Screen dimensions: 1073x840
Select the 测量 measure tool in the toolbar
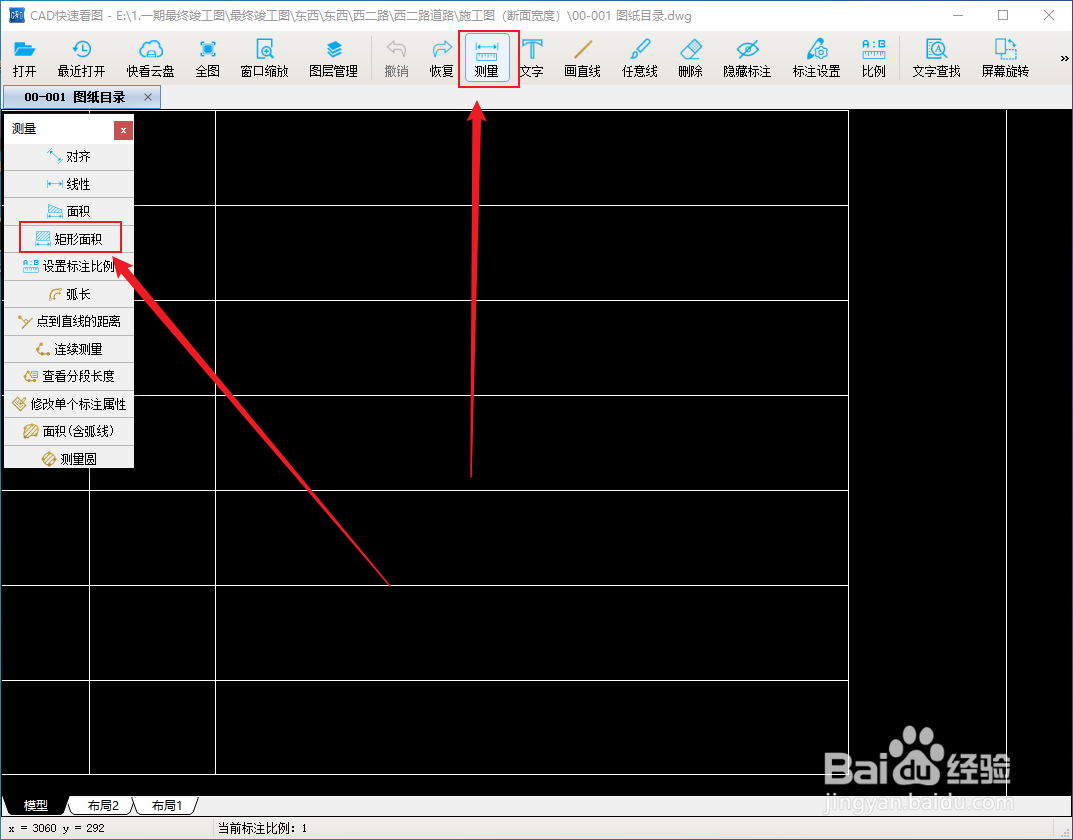pos(487,58)
